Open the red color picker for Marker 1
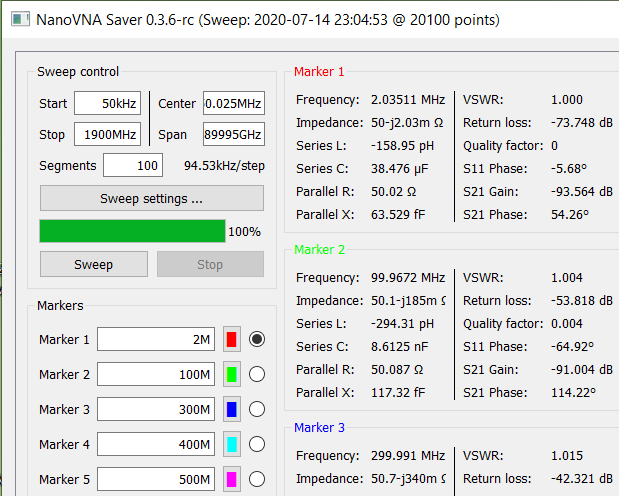 [232, 339]
